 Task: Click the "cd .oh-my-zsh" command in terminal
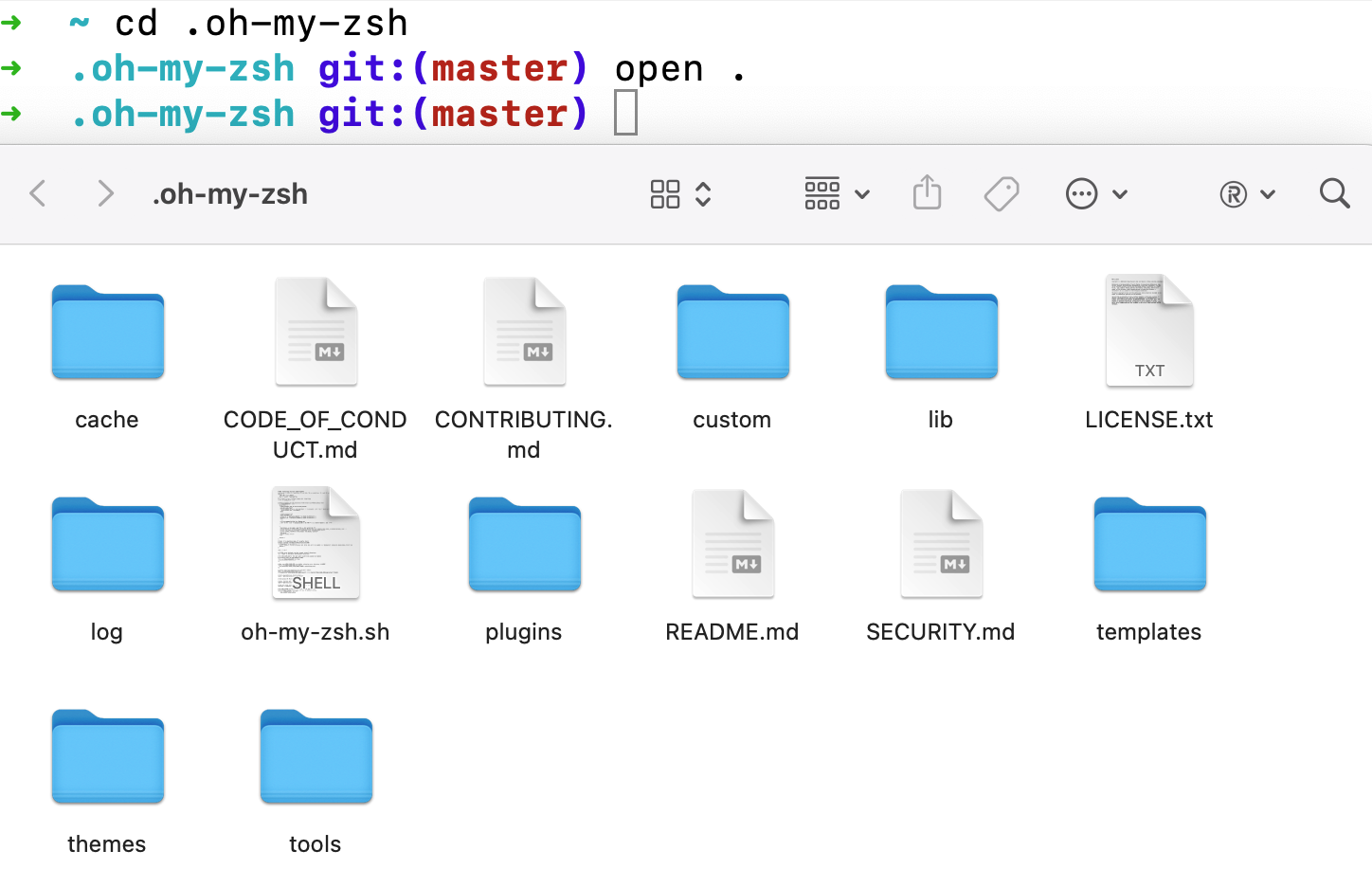262,24
